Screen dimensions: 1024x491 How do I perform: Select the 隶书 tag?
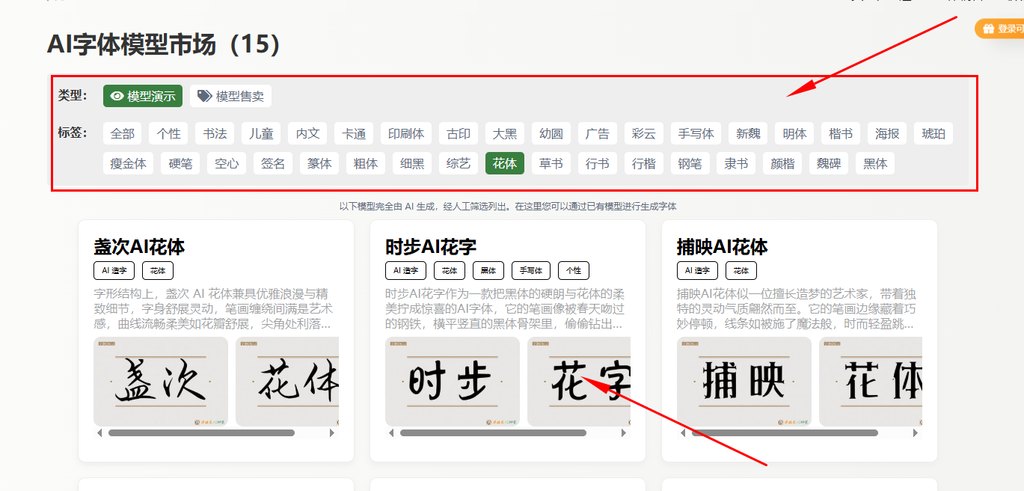(x=736, y=163)
